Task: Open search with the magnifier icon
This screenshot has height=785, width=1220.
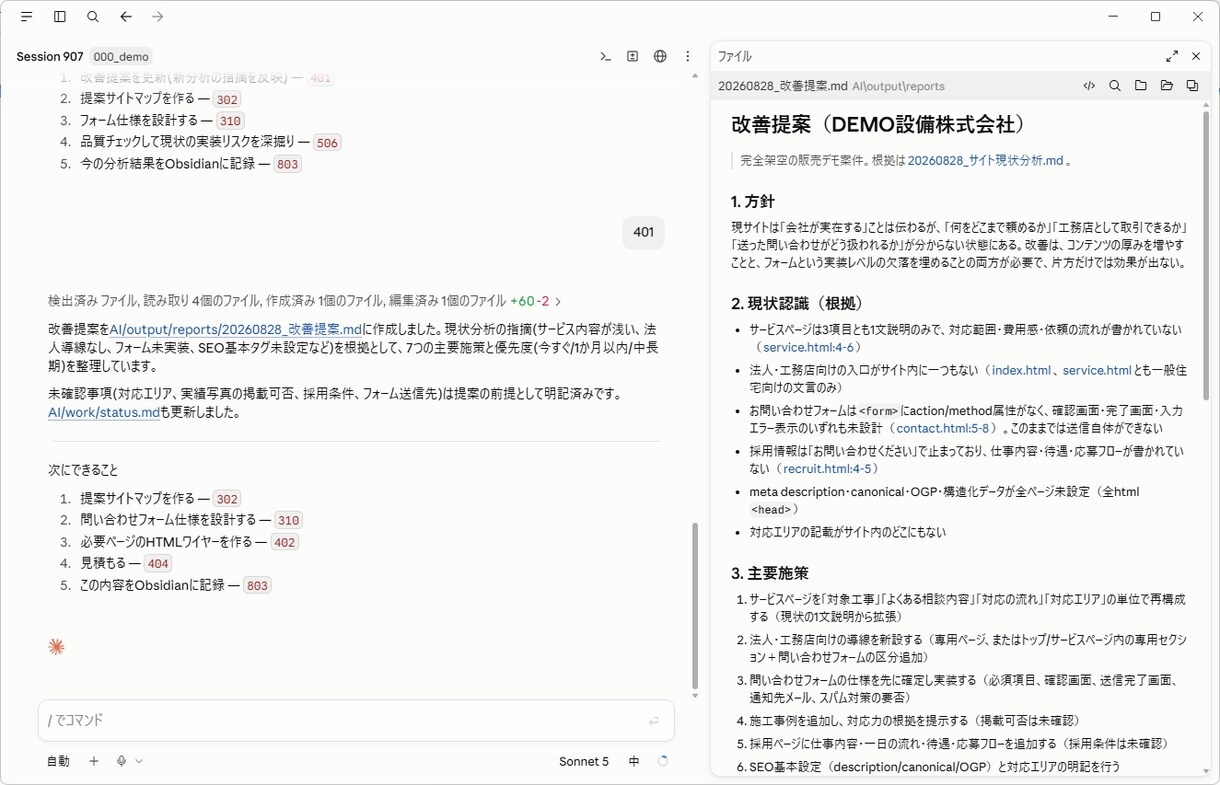Action: [93, 17]
